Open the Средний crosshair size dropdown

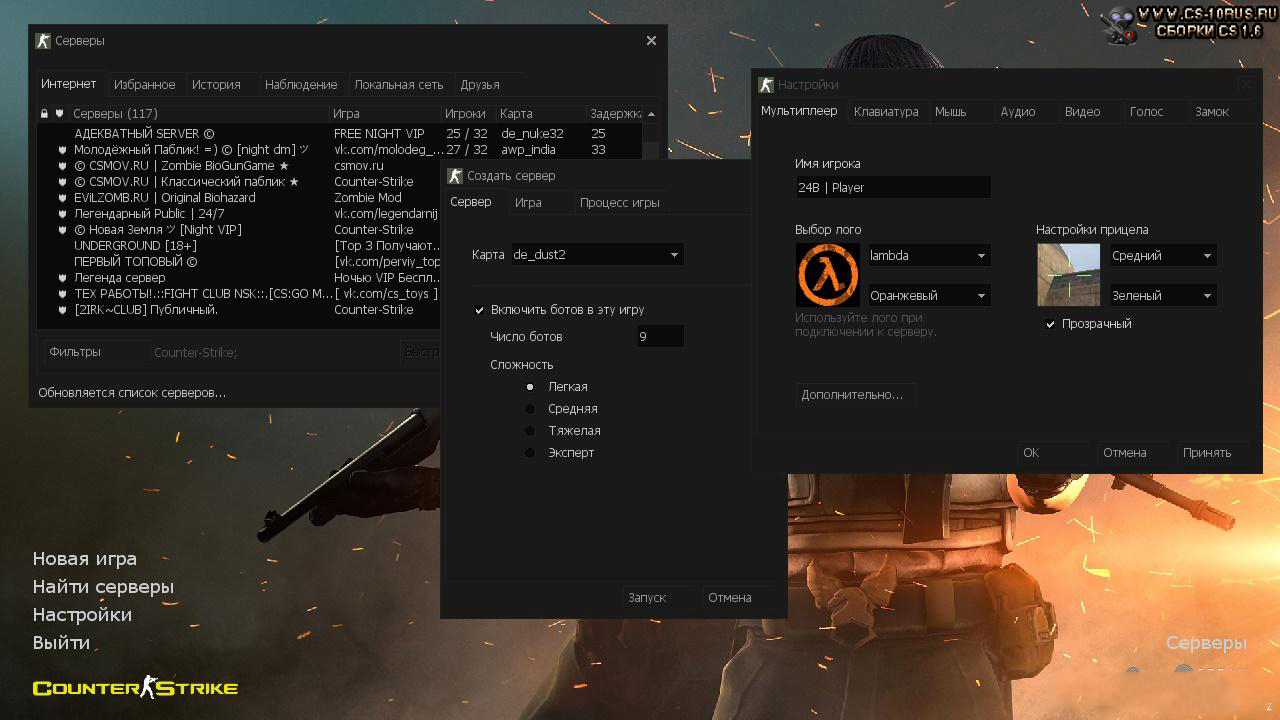[1162, 256]
